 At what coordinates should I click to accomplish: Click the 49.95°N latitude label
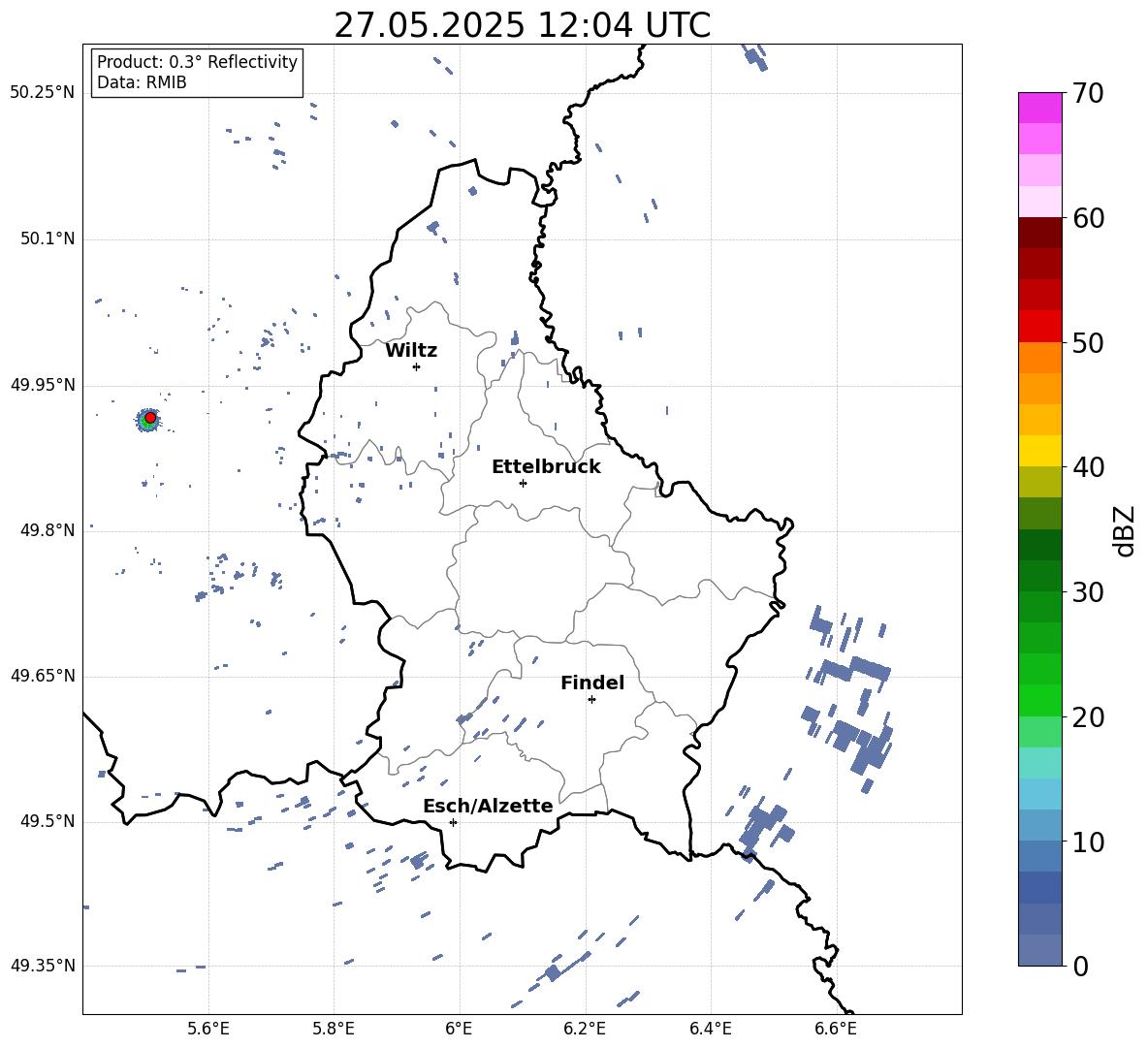(x=43, y=385)
